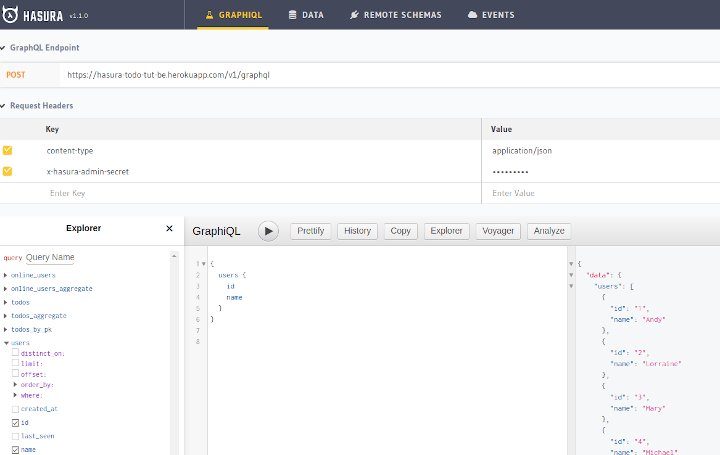The image size is (720, 455).
Task: Expand online_users in Explorer
Action: (6, 275)
